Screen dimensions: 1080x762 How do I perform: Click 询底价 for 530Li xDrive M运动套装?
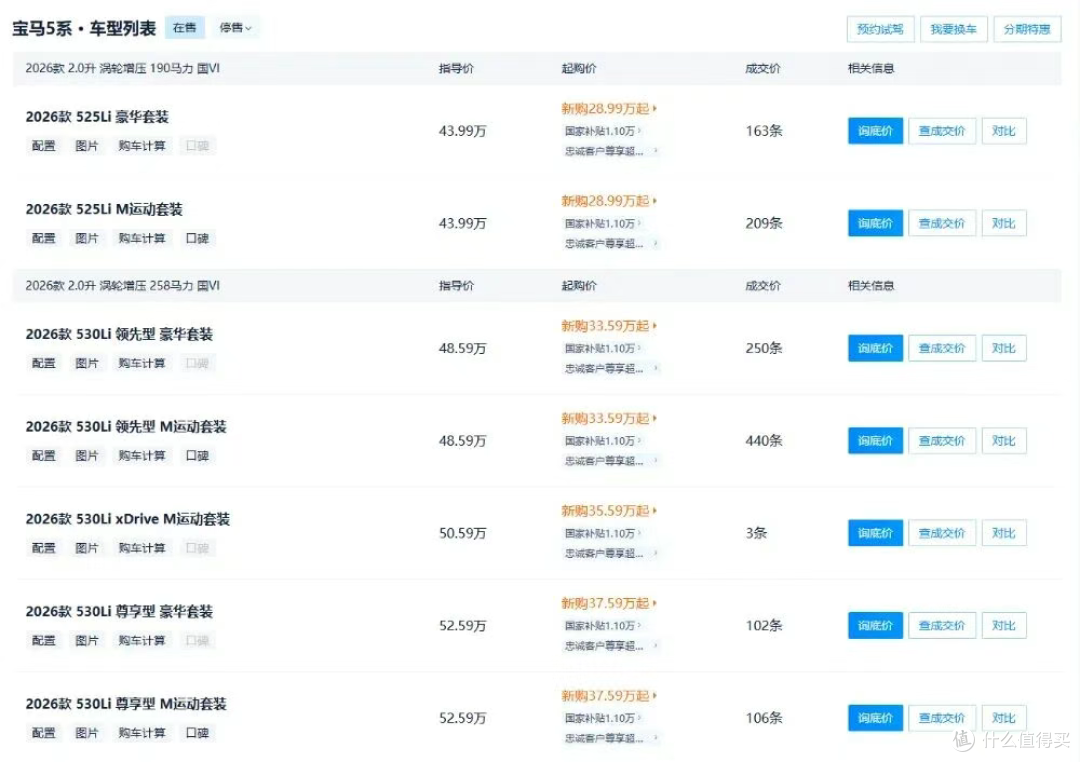pos(875,533)
